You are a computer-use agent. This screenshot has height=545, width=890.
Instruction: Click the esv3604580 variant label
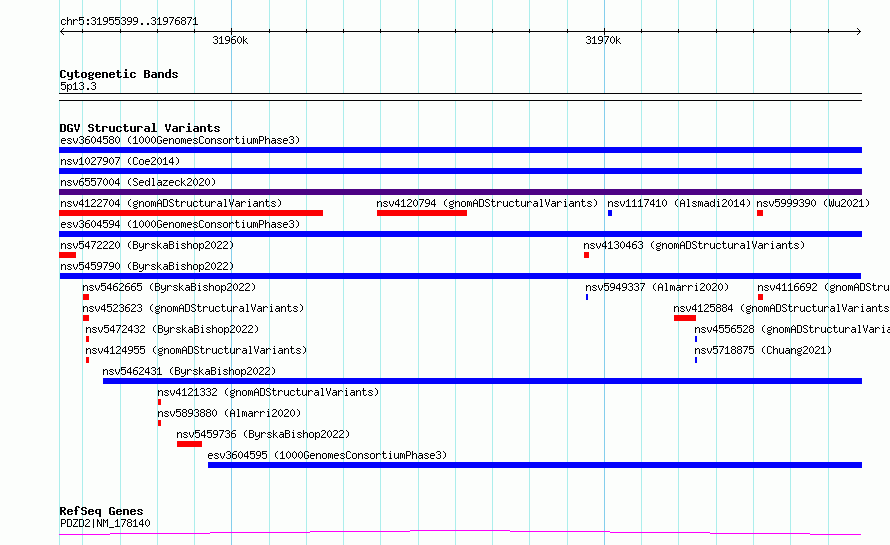click(x=179, y=140)
